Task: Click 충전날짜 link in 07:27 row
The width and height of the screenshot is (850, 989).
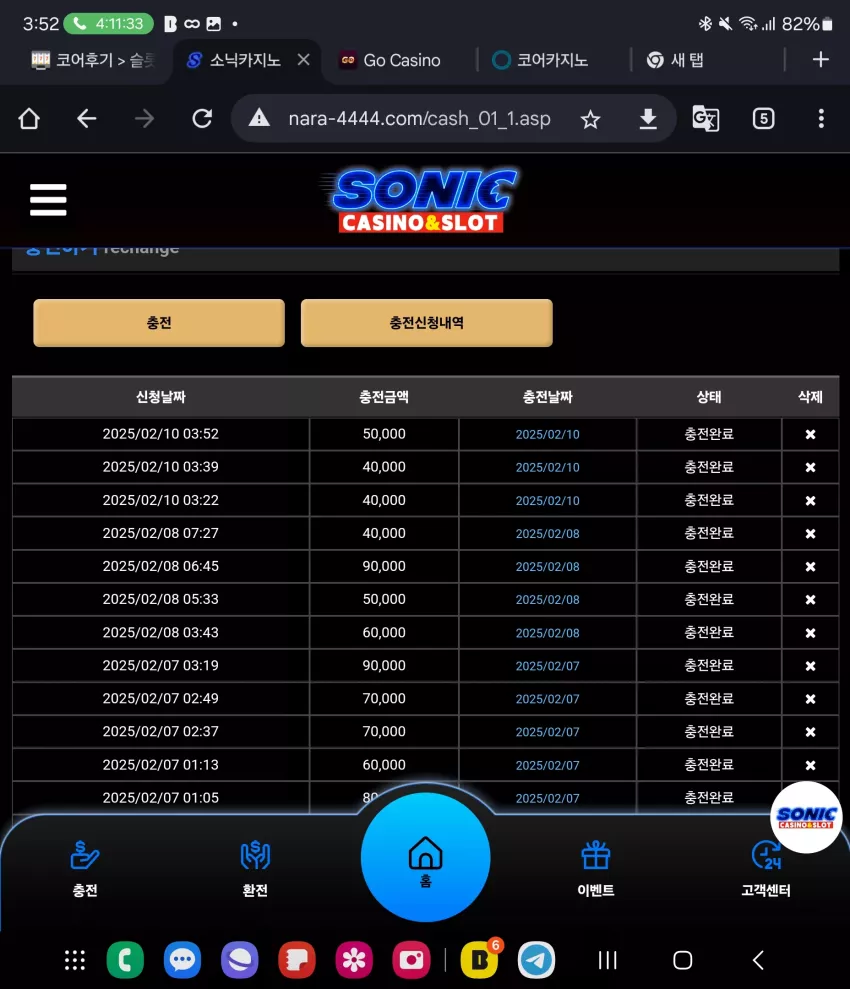Action: coord(547,534)
